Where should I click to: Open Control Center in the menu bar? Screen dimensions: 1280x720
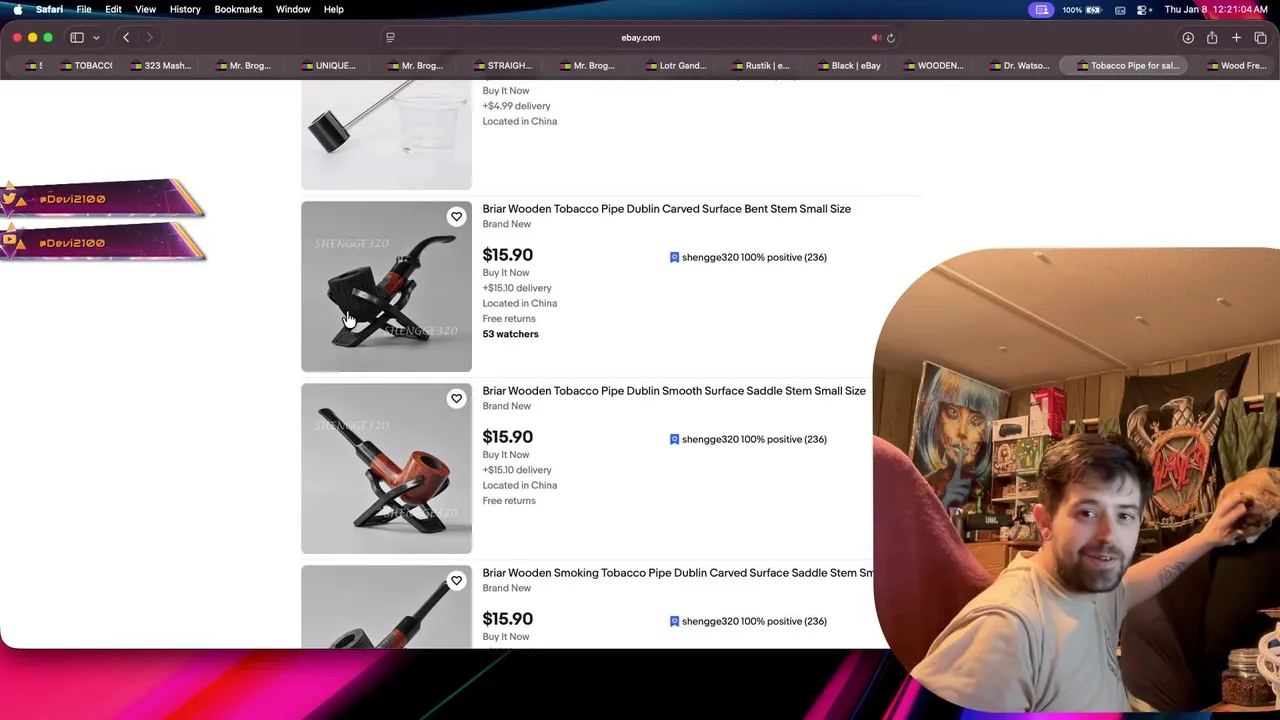click(x=1141, y=9)
